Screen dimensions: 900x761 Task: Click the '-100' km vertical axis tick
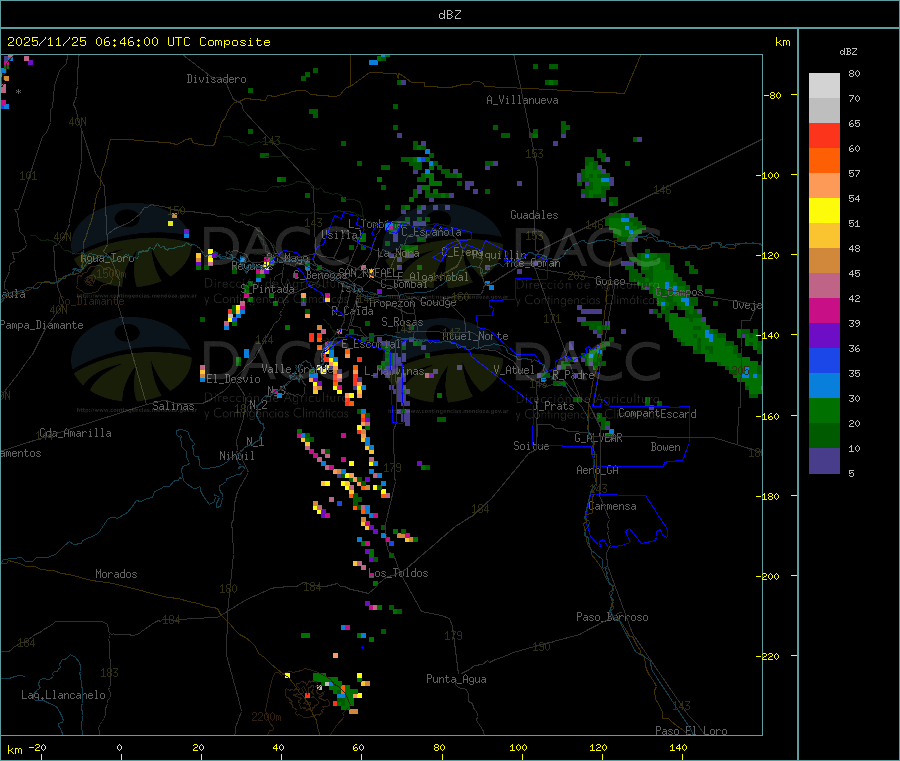pyautogui.click(x=767, y=175)
